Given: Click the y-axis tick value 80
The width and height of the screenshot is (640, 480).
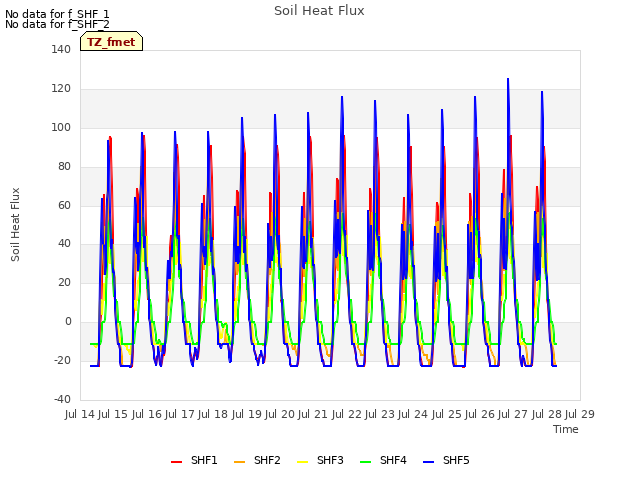Looking at the screenshot, I should tap(64, 167).
